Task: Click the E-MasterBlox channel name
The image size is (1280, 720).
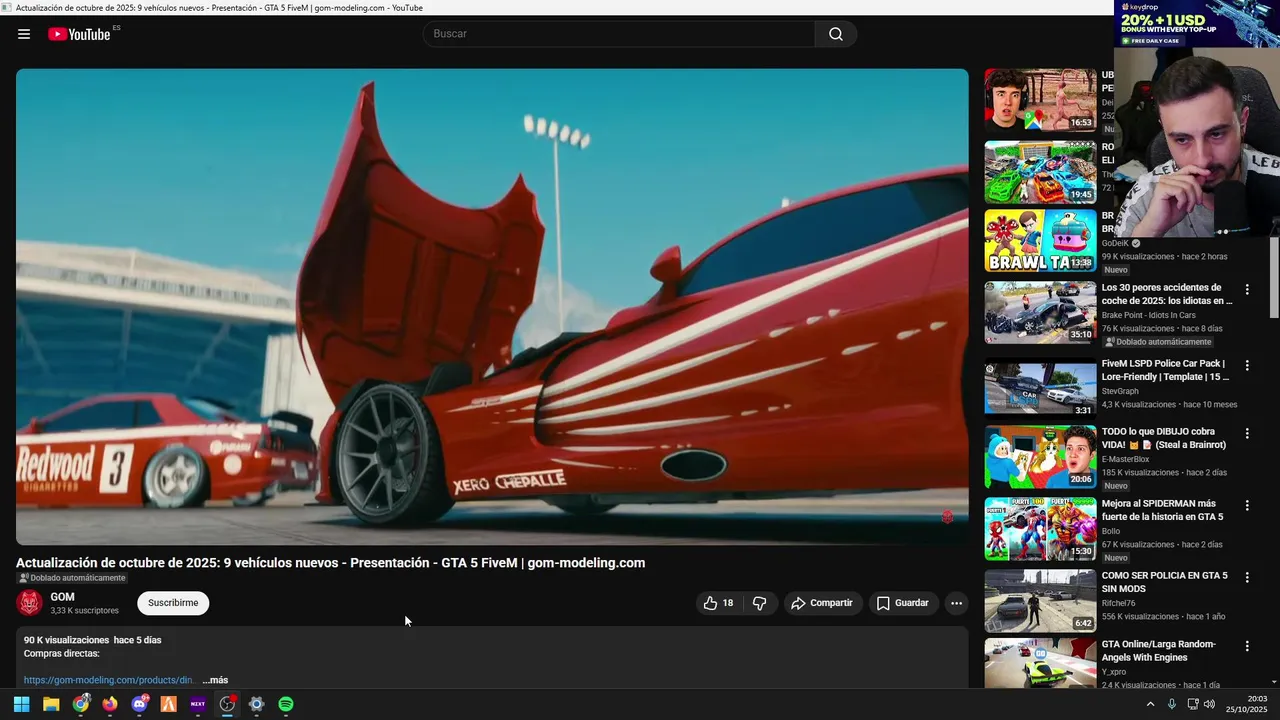Action: [x=1125, y=459]
